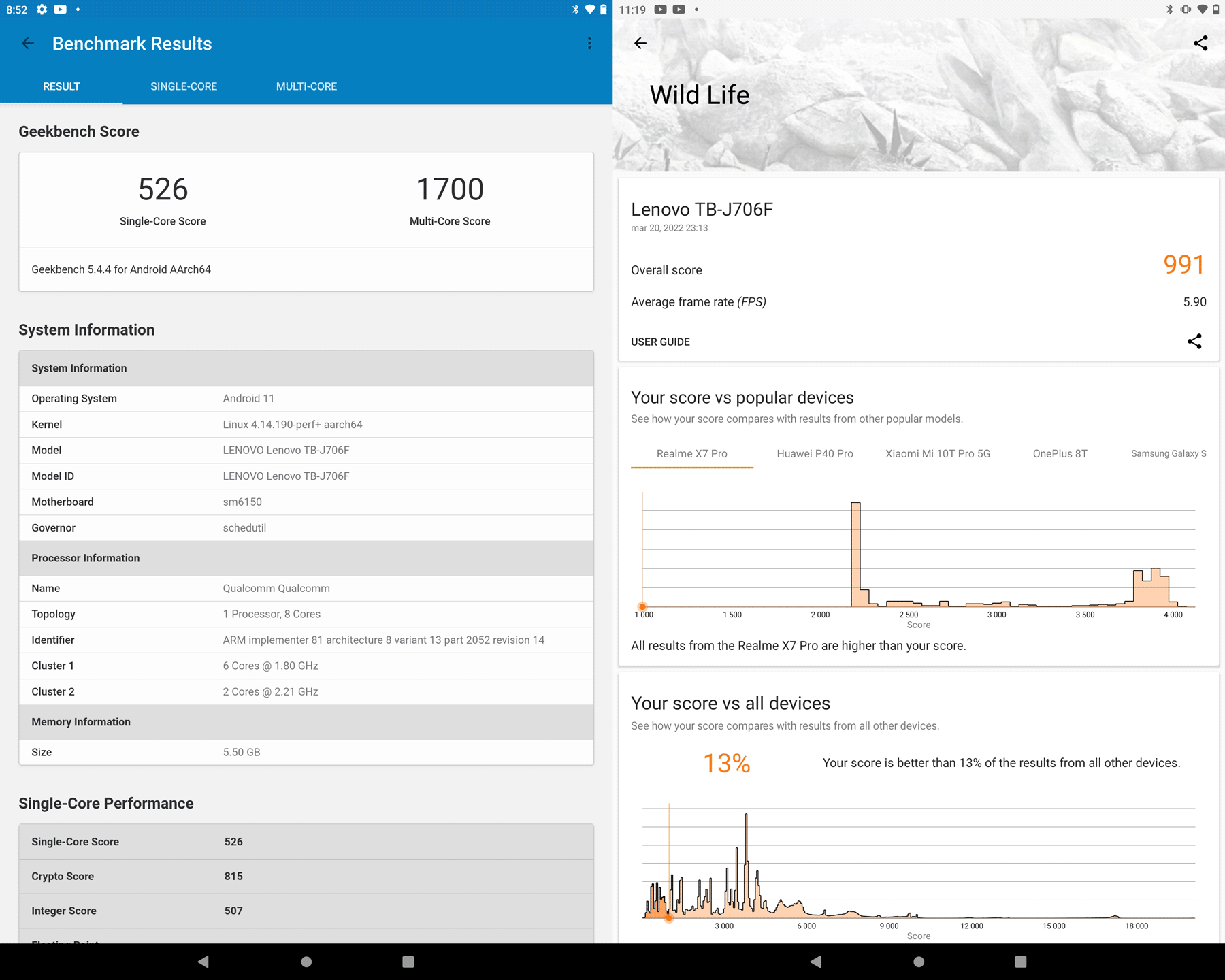Tap the Cluster 2 2 Cores row
Viewport: 1225px width, 980px height.
pyautogui.click(x=306, y=691)
